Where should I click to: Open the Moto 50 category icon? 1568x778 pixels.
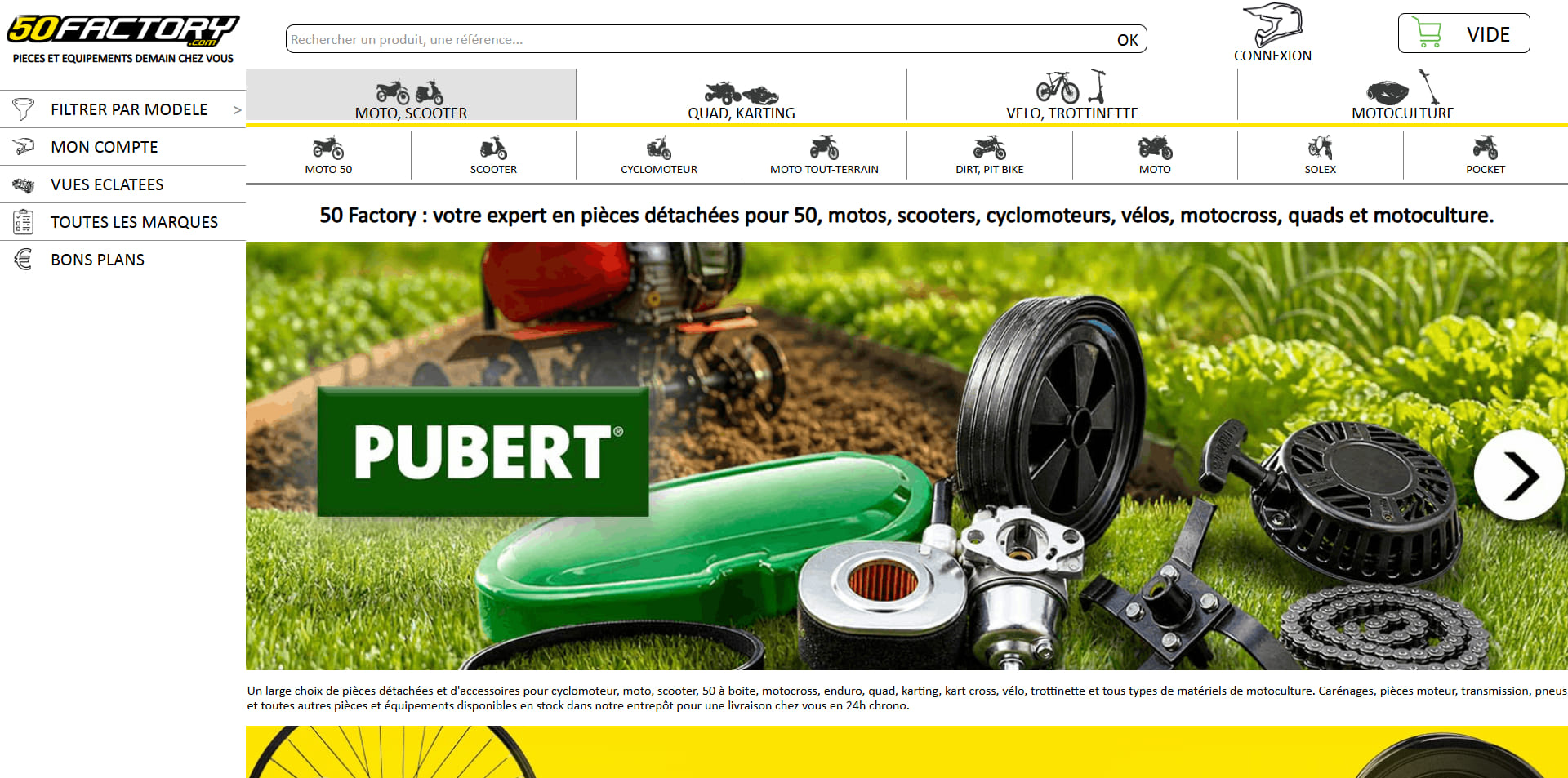click(328, 148)
